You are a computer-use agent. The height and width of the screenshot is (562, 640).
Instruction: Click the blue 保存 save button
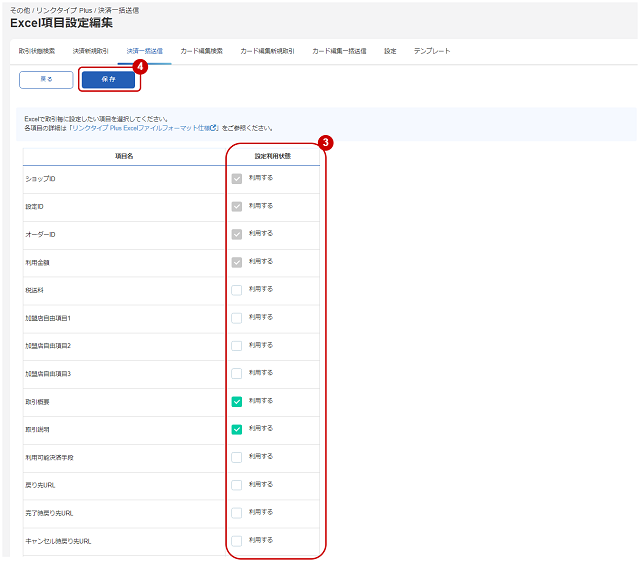click(x=108, y=80)
